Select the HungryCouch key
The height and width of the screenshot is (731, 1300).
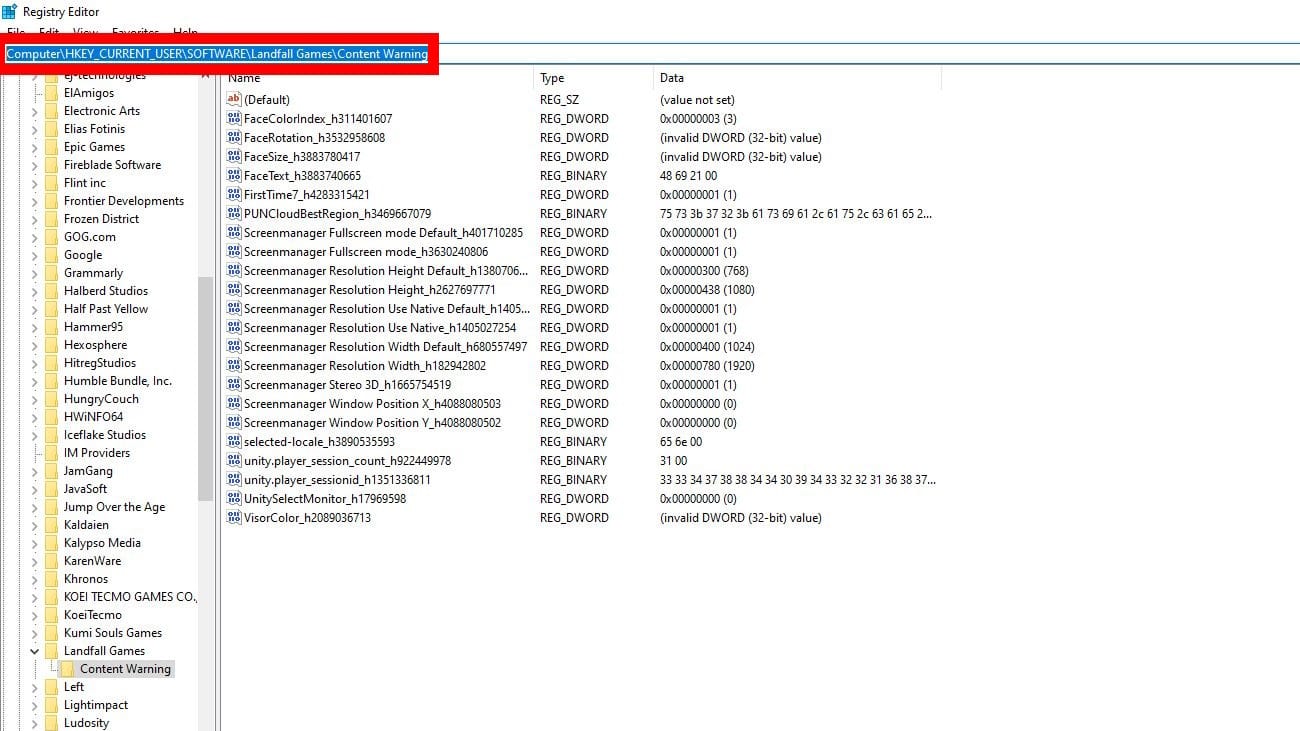tap(101, 399)
